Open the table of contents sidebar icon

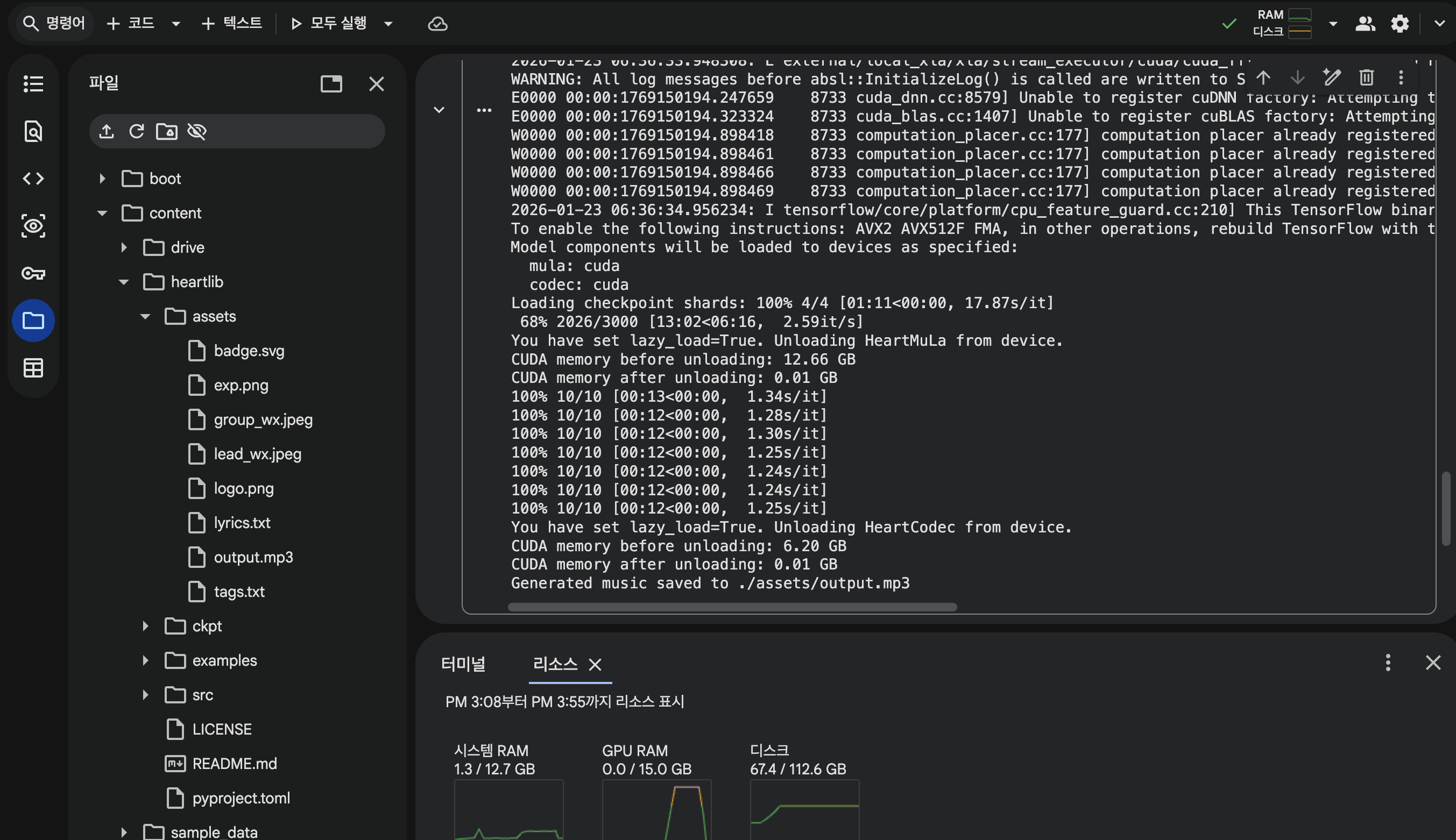pyautogui.click(x=33, y=84)
